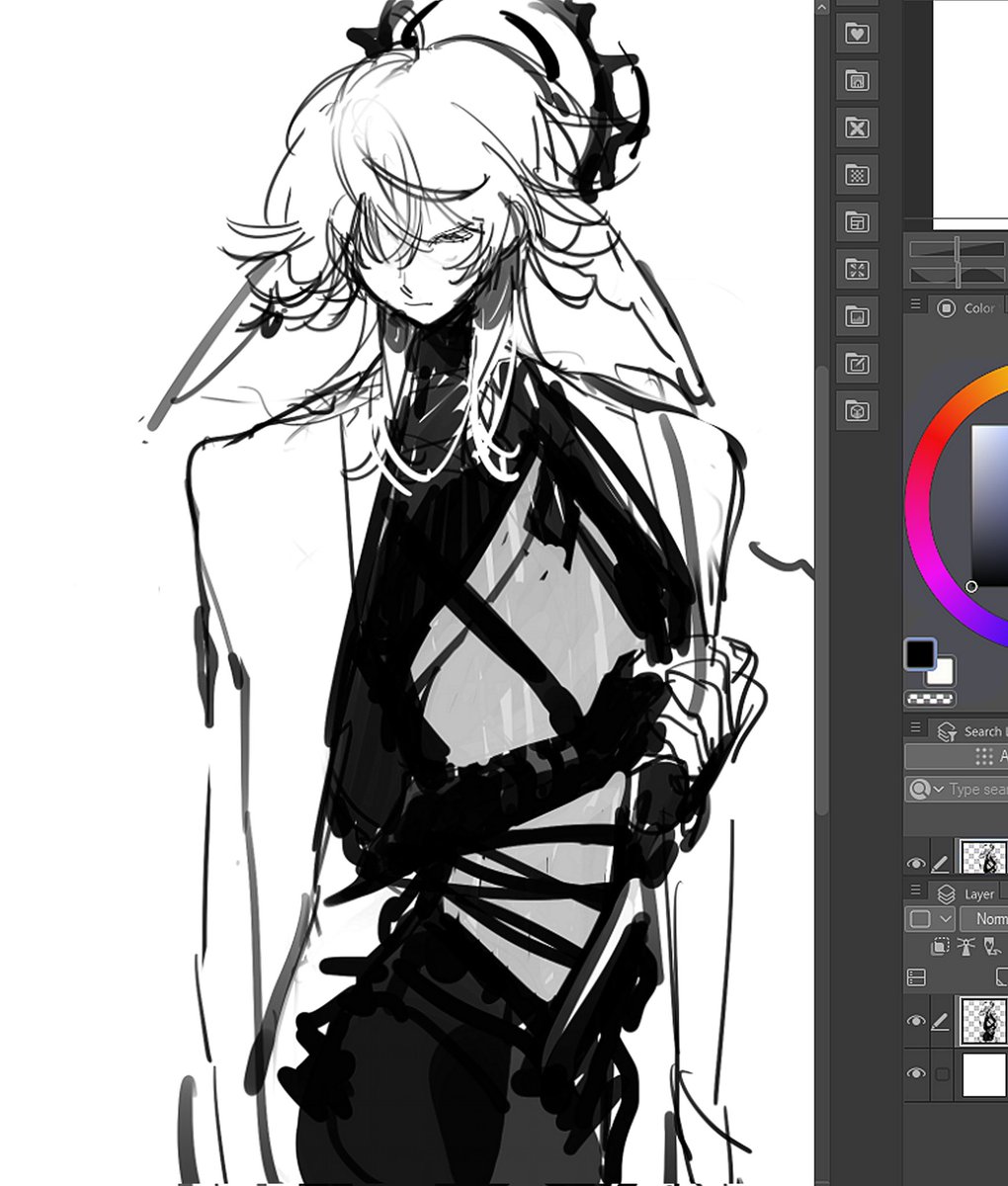Open the material folder with X icon
The height and width of the screenshot is (1186, 1008).
tap(857, 128)
